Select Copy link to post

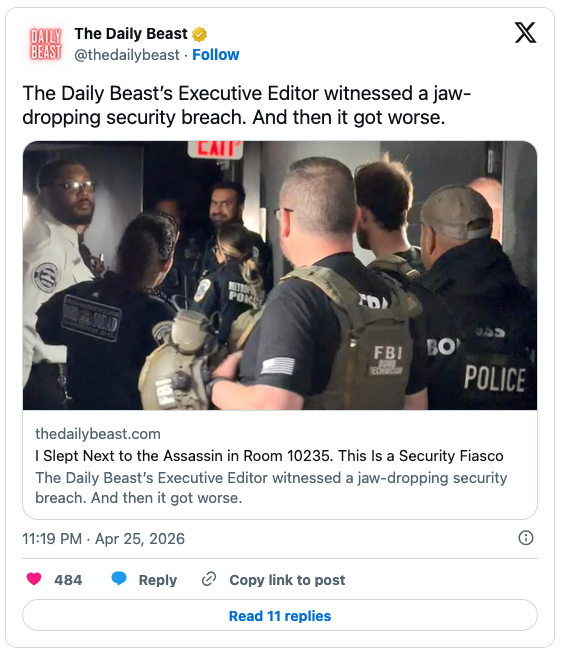287,580
